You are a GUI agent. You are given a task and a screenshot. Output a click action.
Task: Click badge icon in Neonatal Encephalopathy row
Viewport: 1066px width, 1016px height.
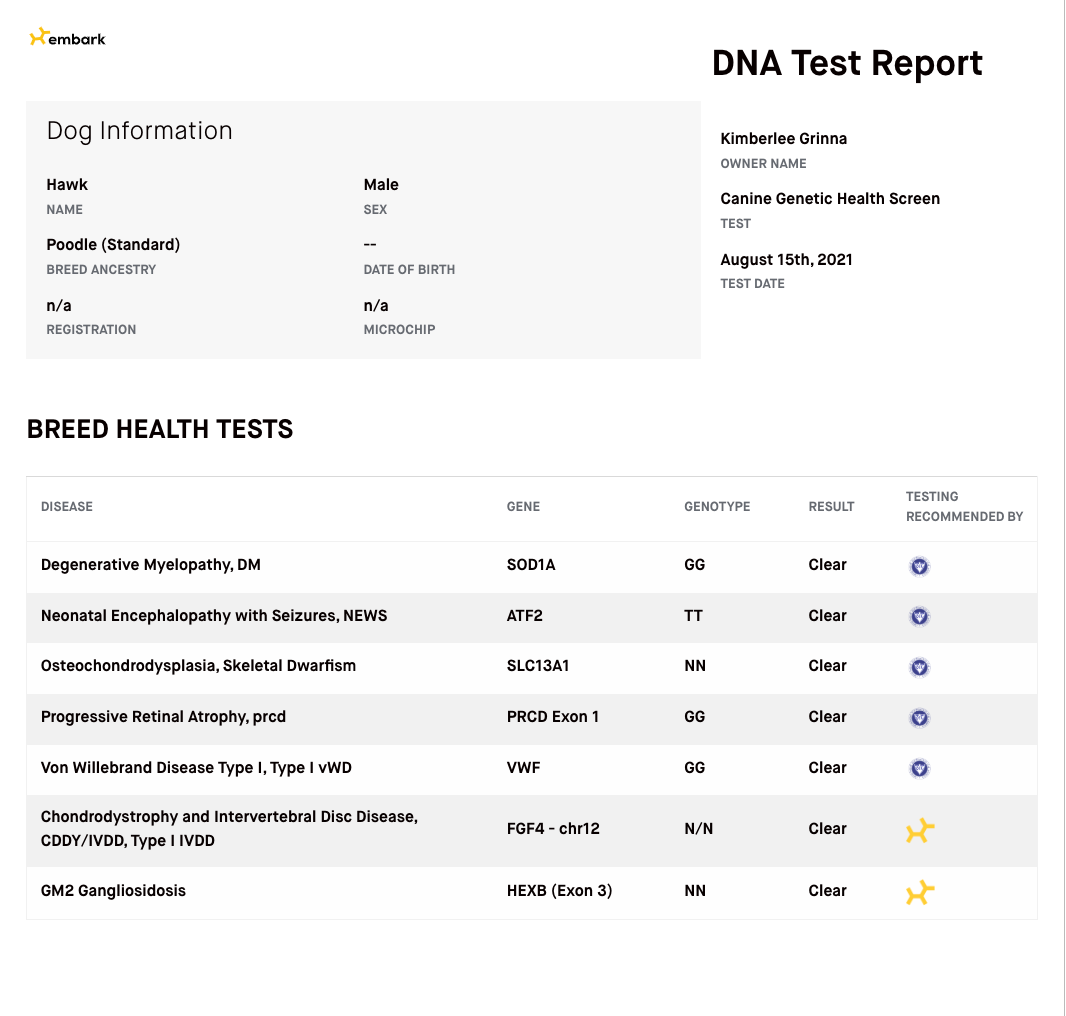pyautogui.click(x=919, y=616)
